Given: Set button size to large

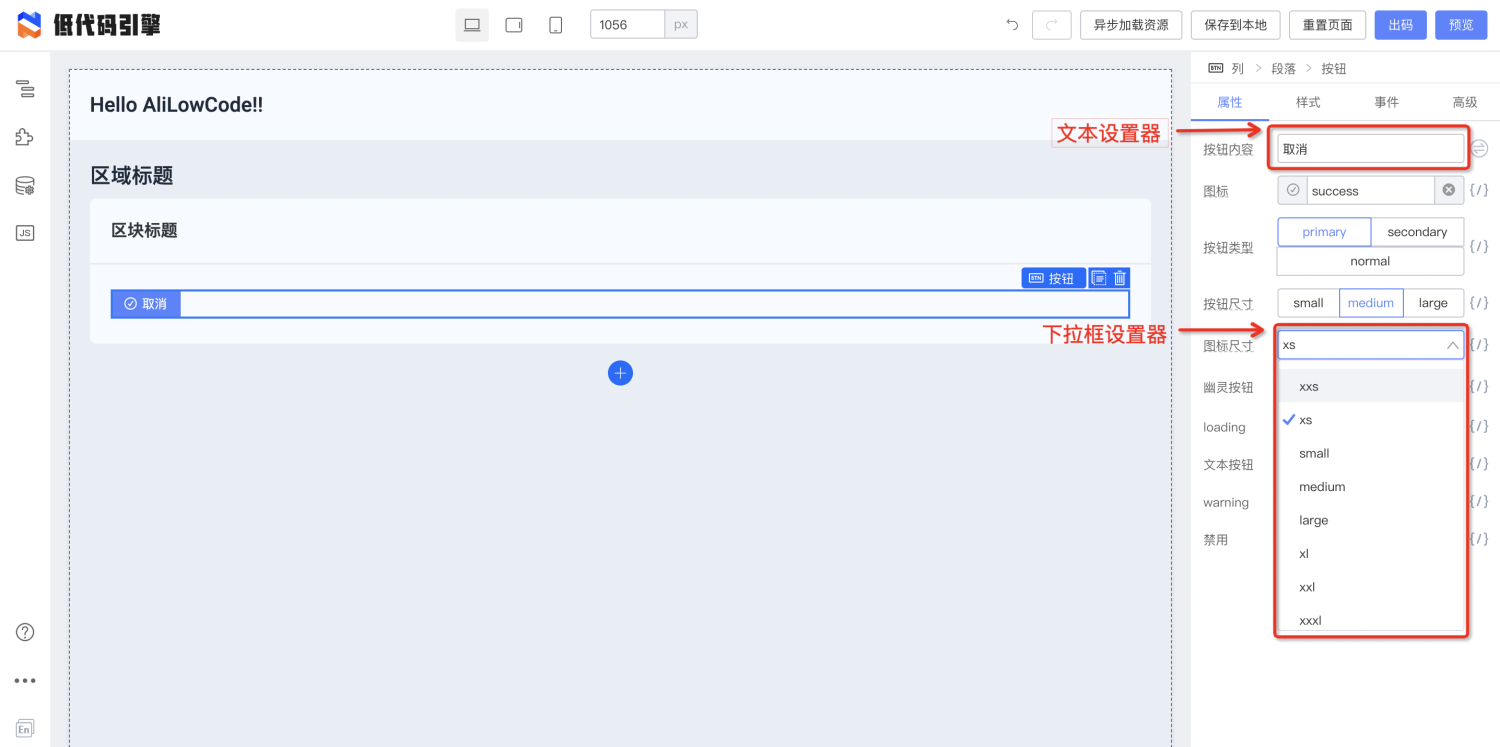Looking at the screenshot, I should click(1433, 303).
